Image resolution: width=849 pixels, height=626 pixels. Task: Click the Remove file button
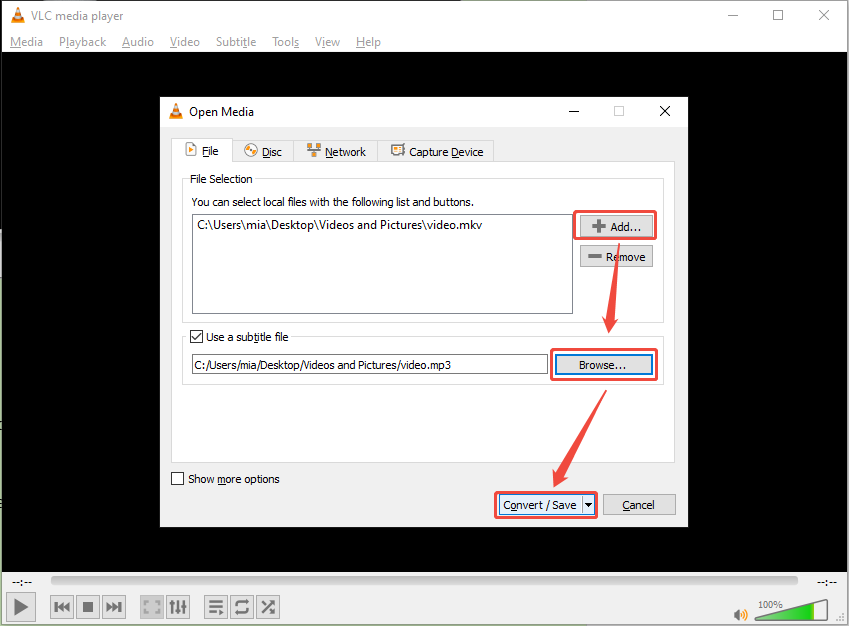(x=616, y=257)
